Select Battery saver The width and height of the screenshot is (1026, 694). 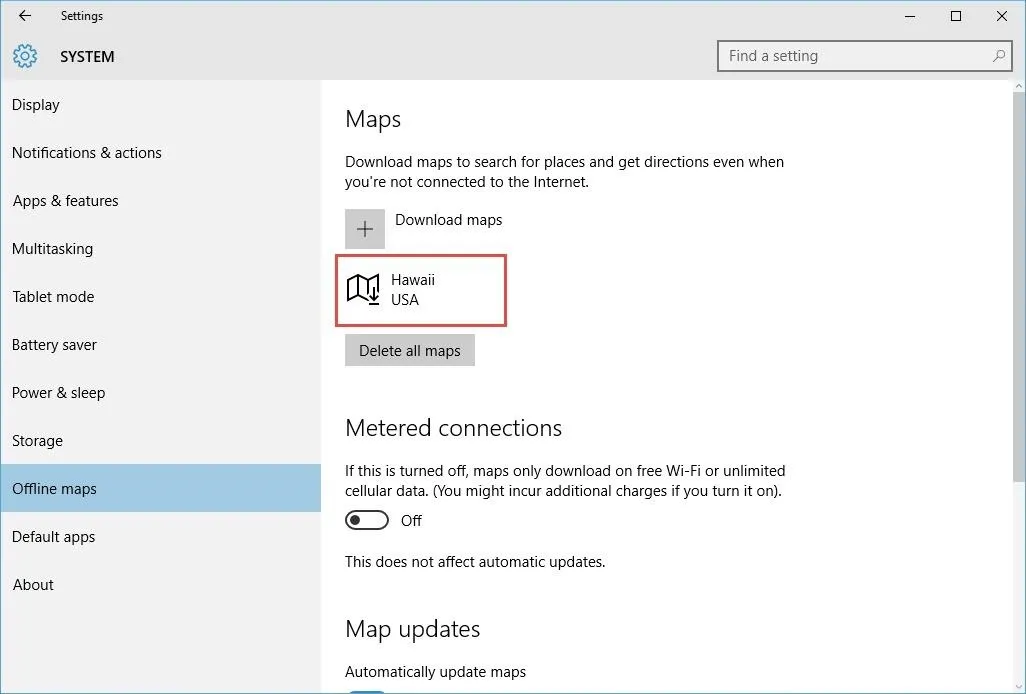160,345
